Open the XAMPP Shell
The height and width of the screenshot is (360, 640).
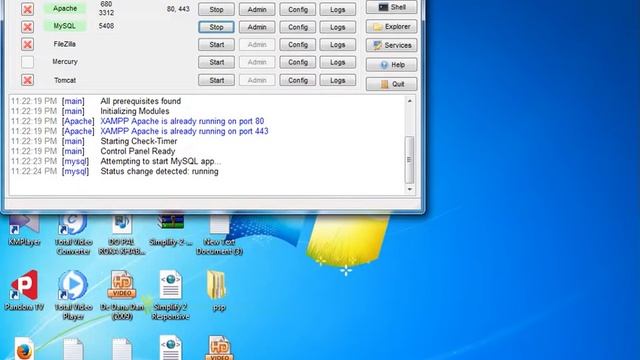coord(391,7)
